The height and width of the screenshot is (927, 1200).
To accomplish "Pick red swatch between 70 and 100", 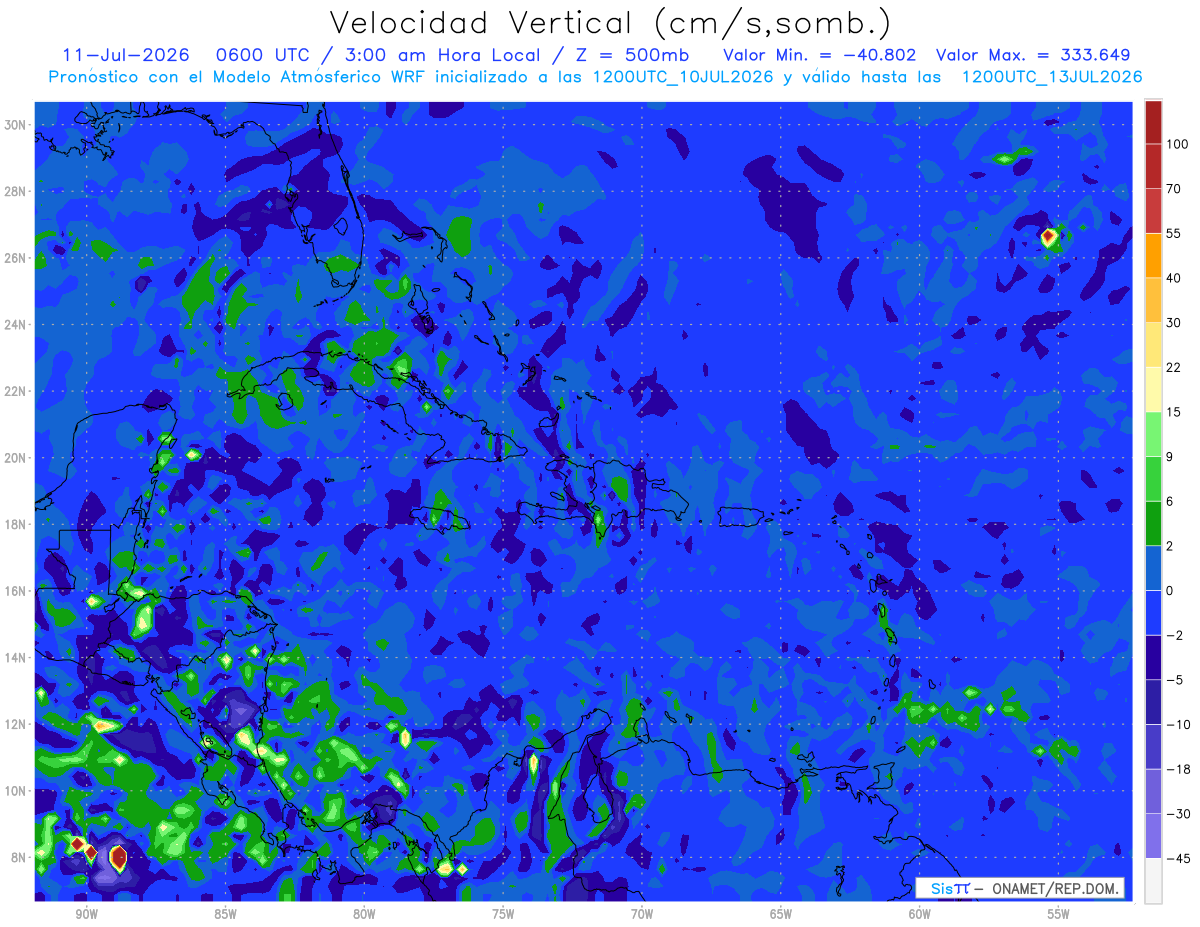I will (1153, 166).
